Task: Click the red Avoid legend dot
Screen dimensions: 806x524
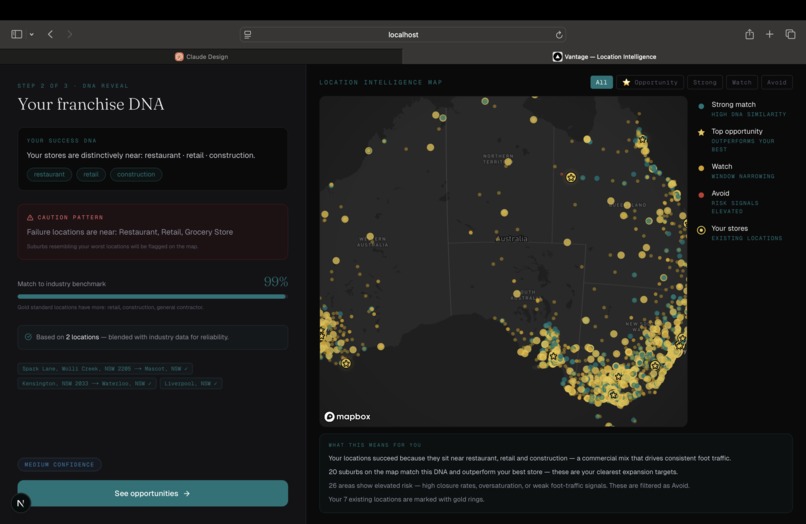Action: 701,195
